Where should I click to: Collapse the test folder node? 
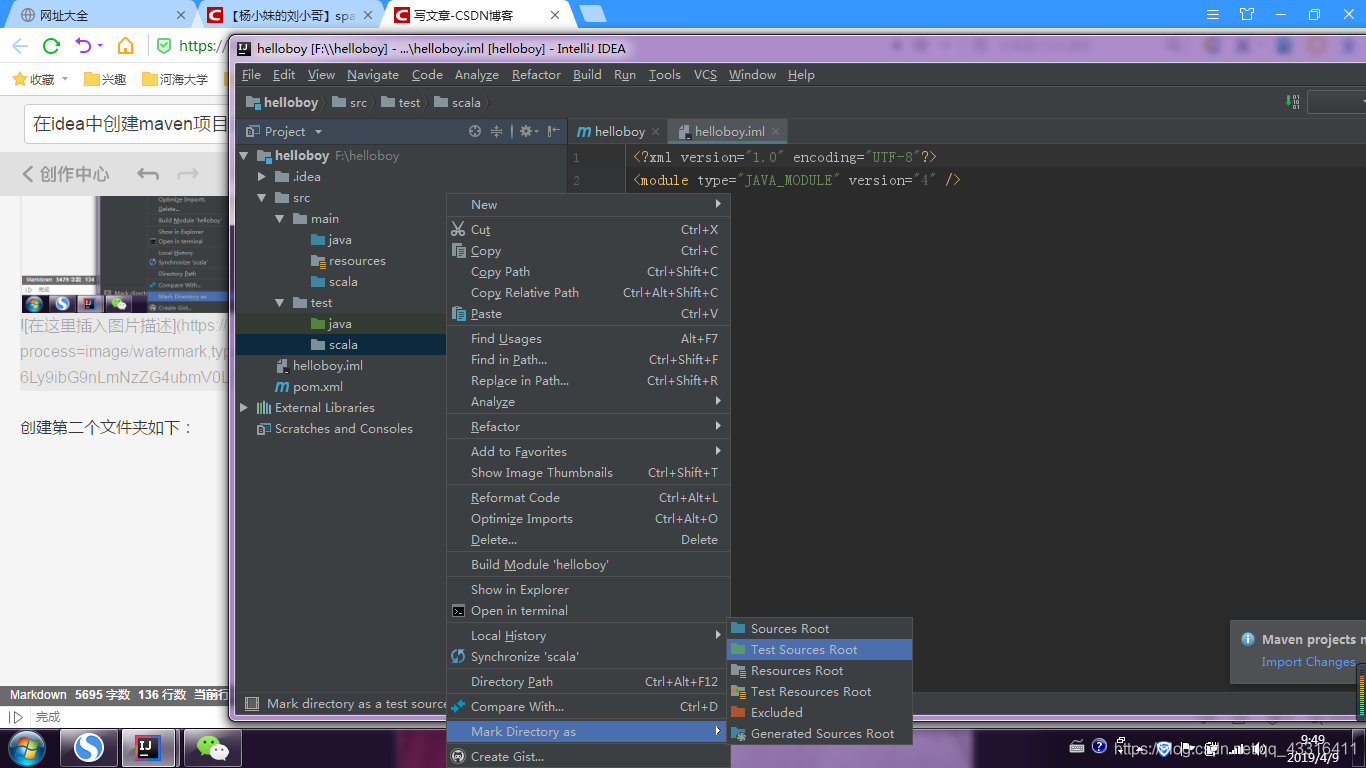pyautogui.click(x=280, y=303)
